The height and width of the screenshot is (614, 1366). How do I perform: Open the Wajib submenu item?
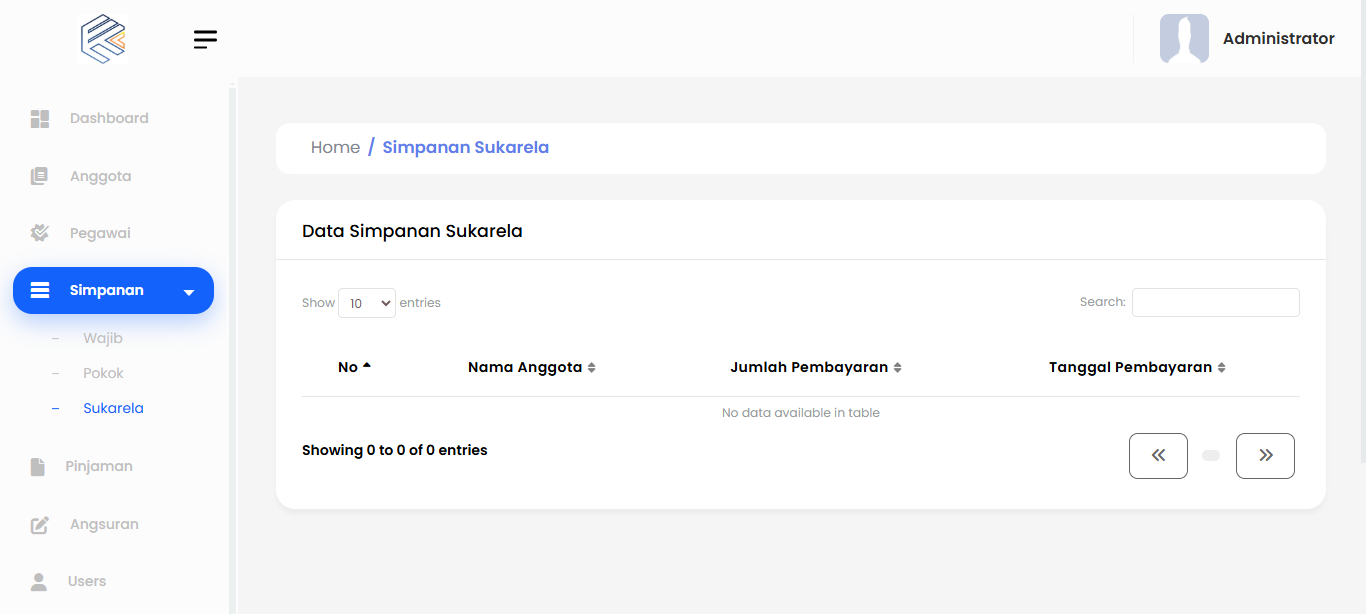(x=103, y=338)
